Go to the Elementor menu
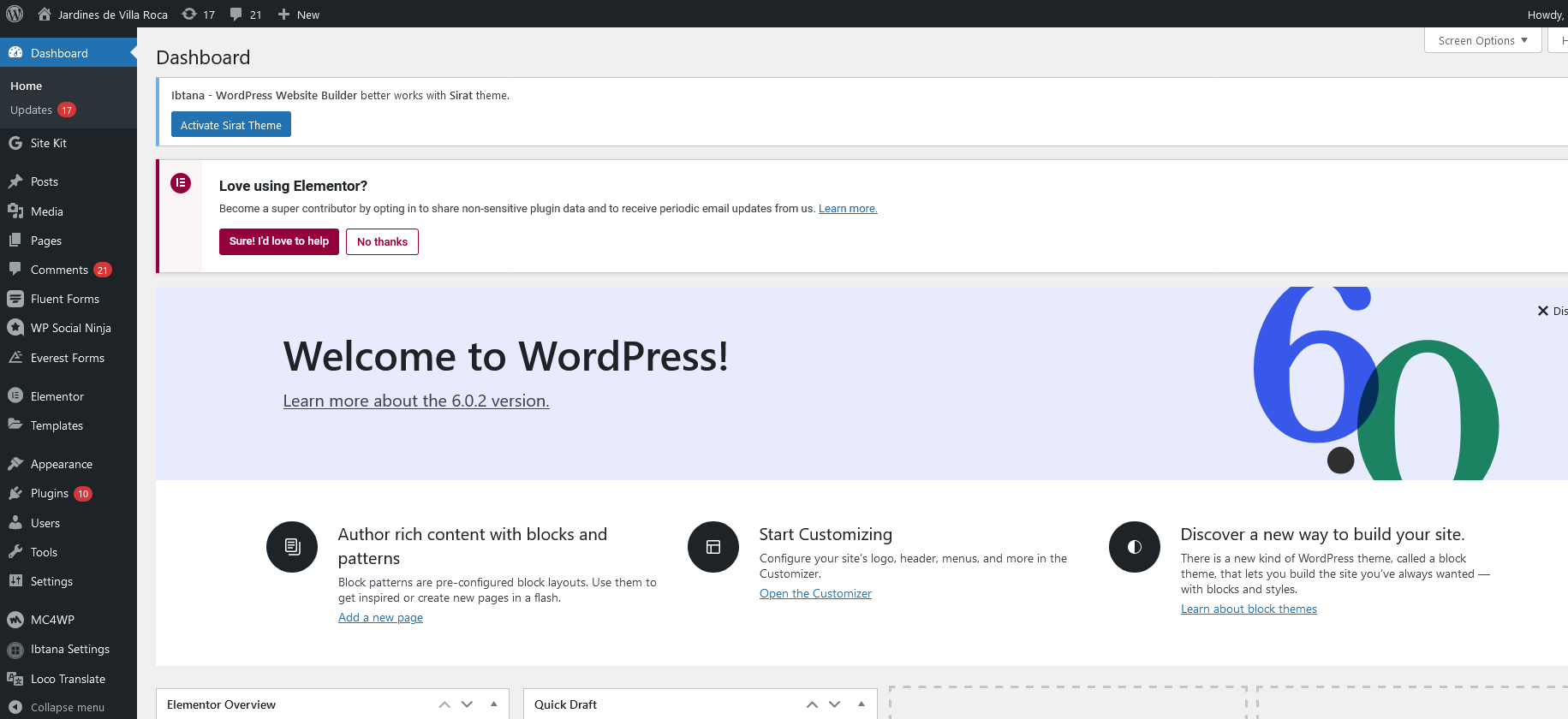Viewport: 1568px width, 719px height. 57,396
